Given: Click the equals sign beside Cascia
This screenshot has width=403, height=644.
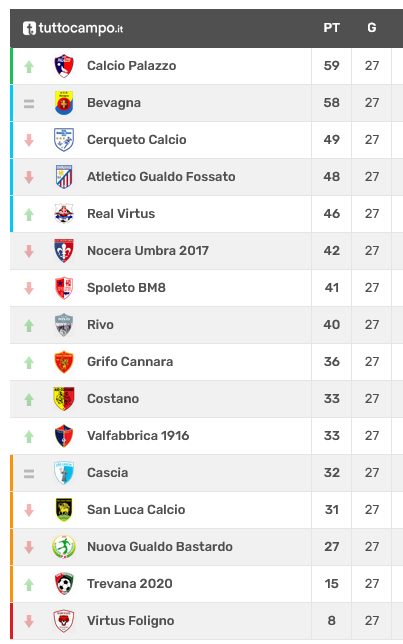Looking at the screenshot, I should [29, 474].
